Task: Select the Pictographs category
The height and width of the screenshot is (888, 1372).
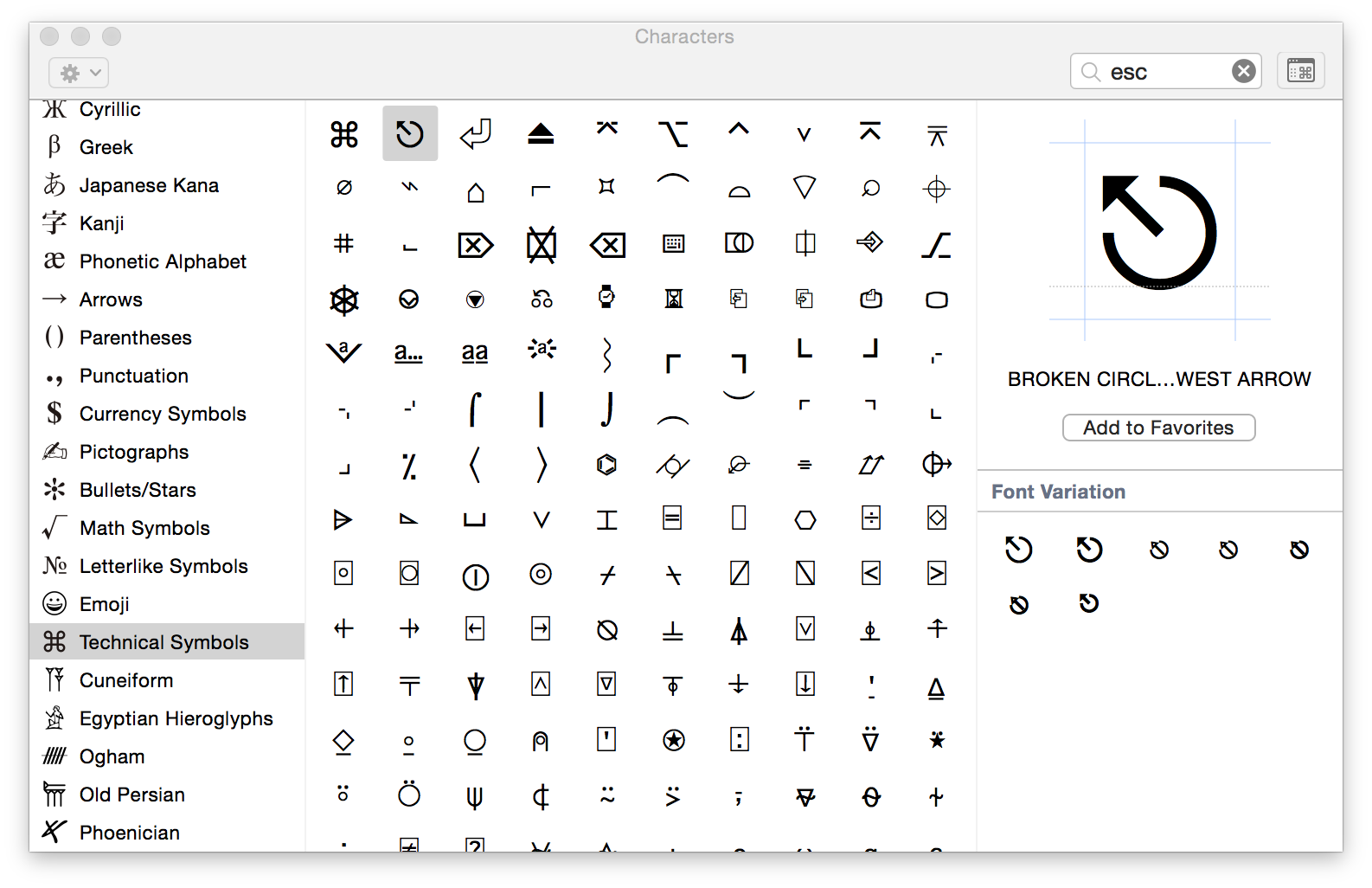Action: tap(167, 452)
